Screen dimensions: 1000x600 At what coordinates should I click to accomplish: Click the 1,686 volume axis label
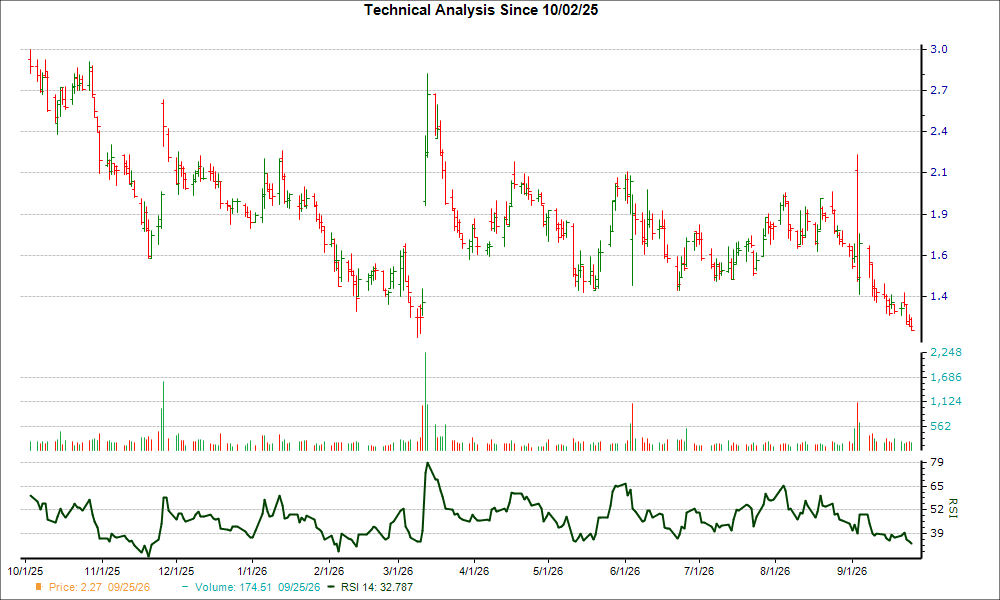[946, 377]
